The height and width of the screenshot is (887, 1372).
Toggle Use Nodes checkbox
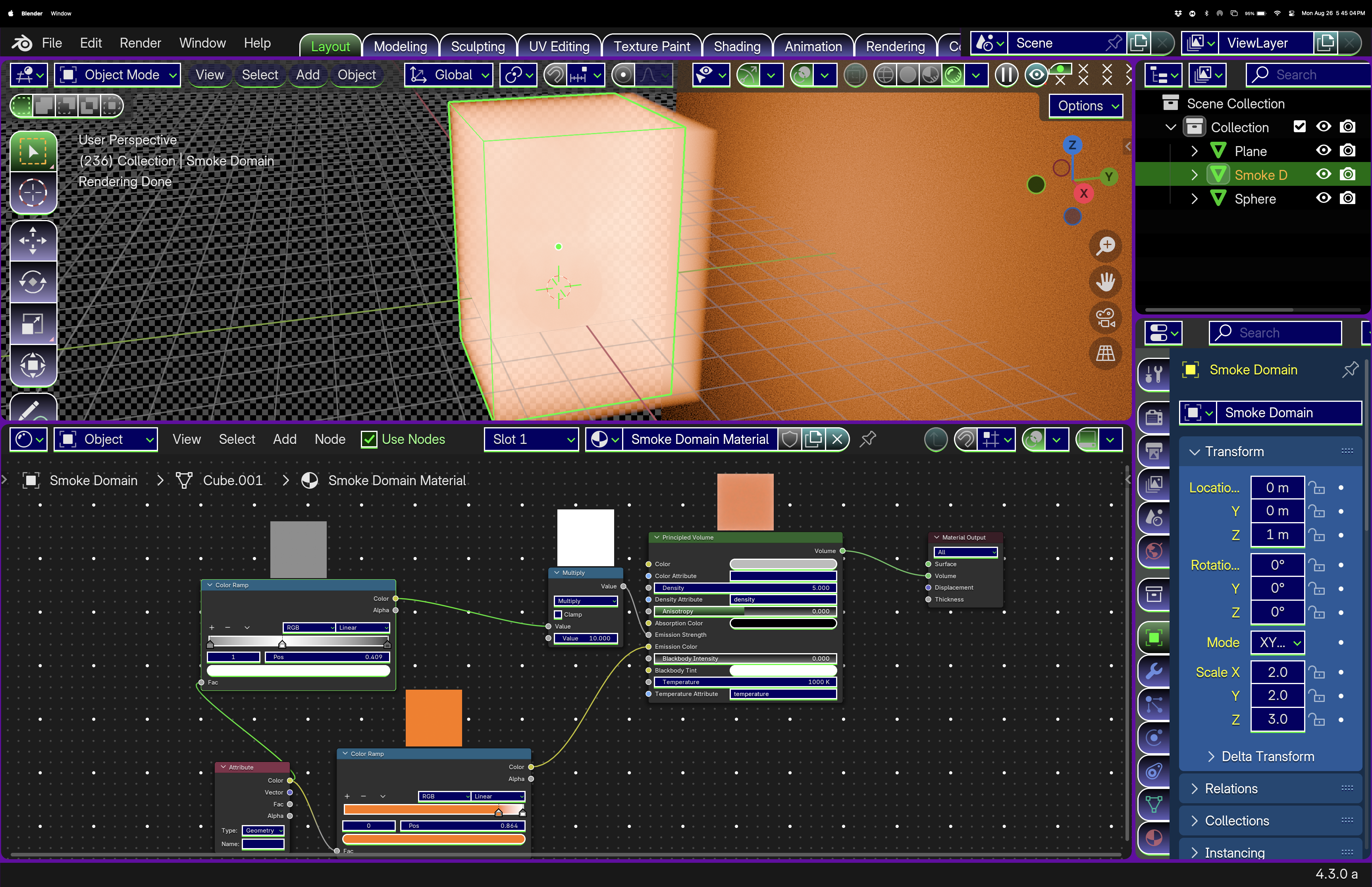coord(368,440)
